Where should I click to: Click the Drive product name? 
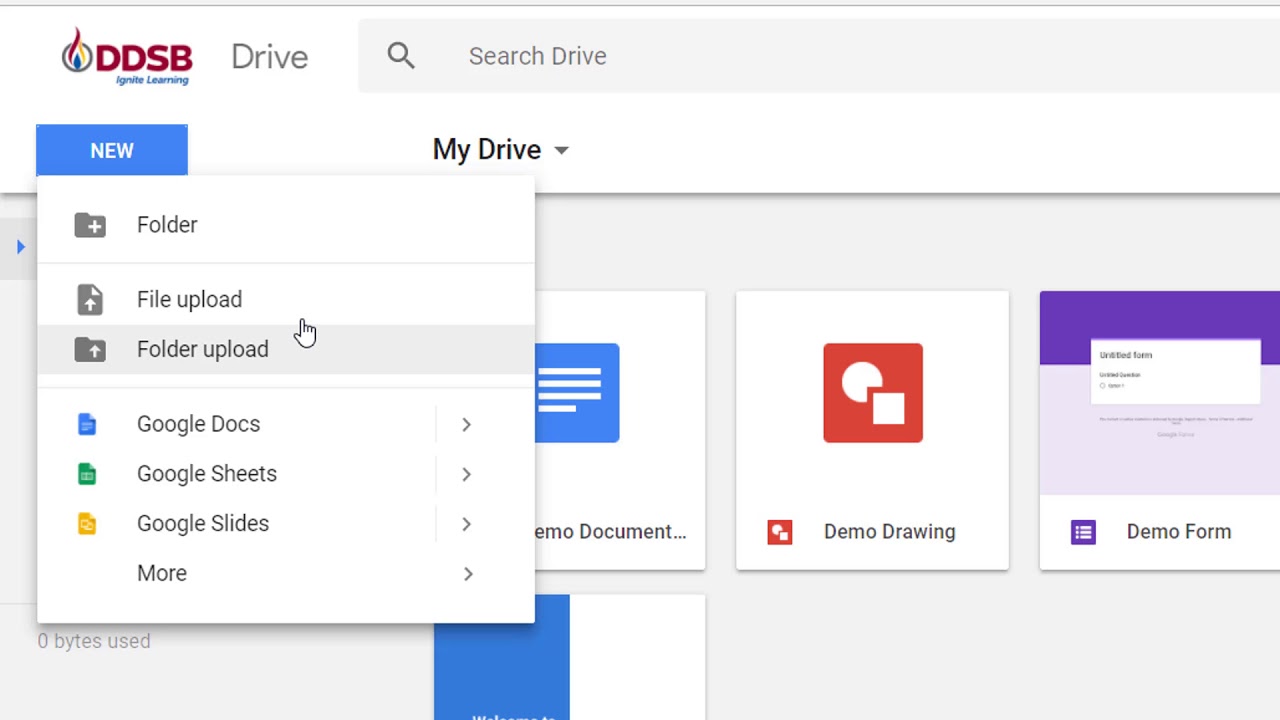pos(269,57)
